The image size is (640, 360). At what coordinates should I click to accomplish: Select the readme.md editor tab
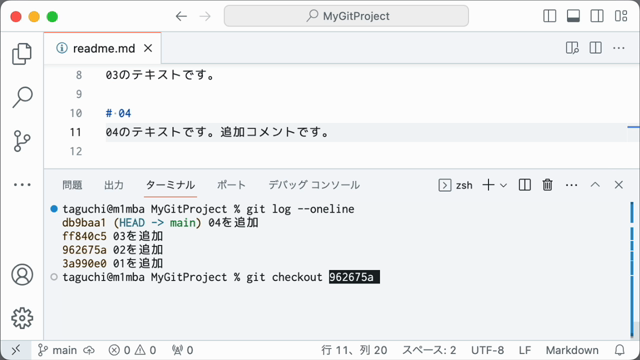[x=102, y=48]
